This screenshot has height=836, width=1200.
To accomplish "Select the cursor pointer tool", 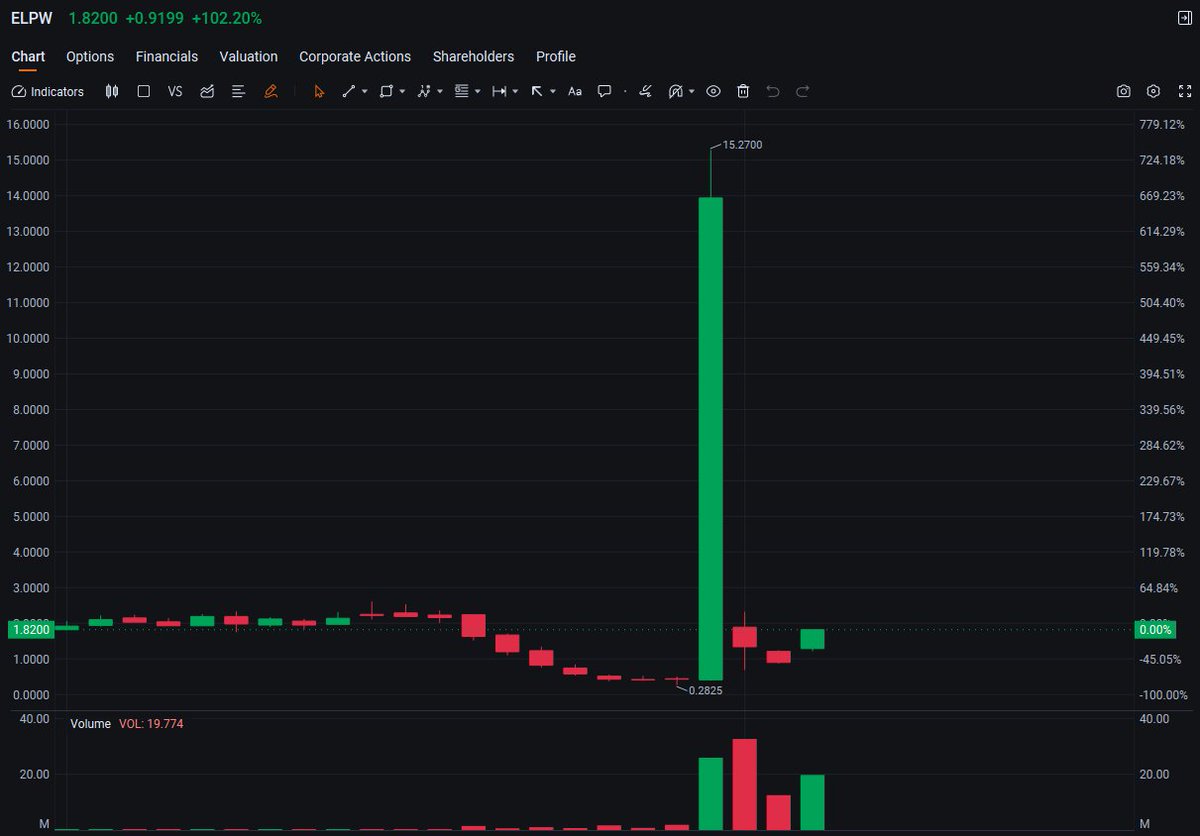I will [318, 91].
